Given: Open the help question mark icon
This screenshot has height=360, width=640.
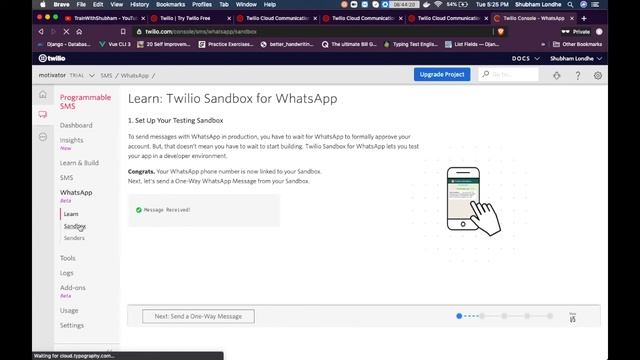Looking at the screenshot, I should (x=578, y=76).
